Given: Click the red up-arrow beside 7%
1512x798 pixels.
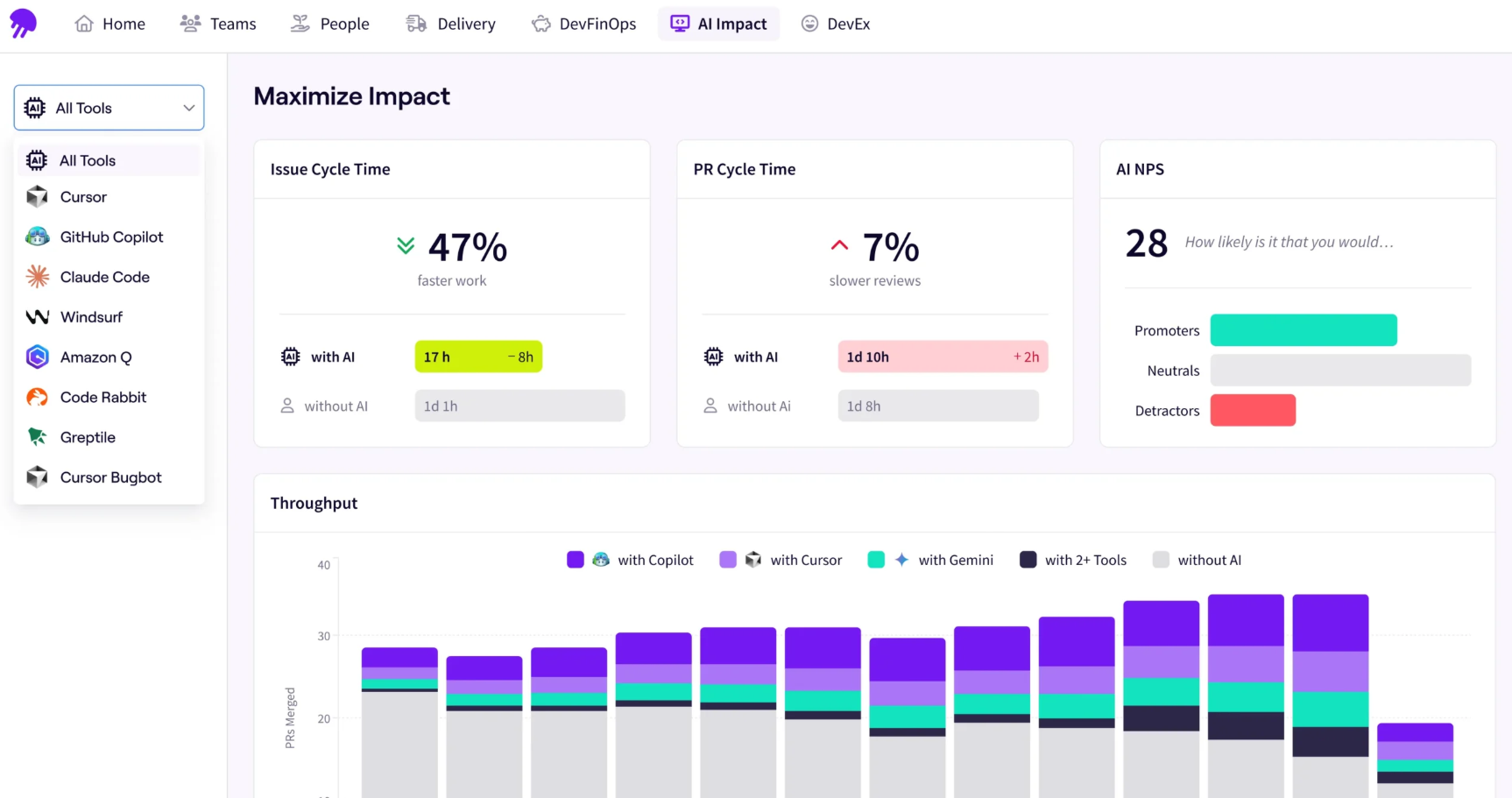Looking at the screenshot, I should pyautogui.click(x=839, y=245).
